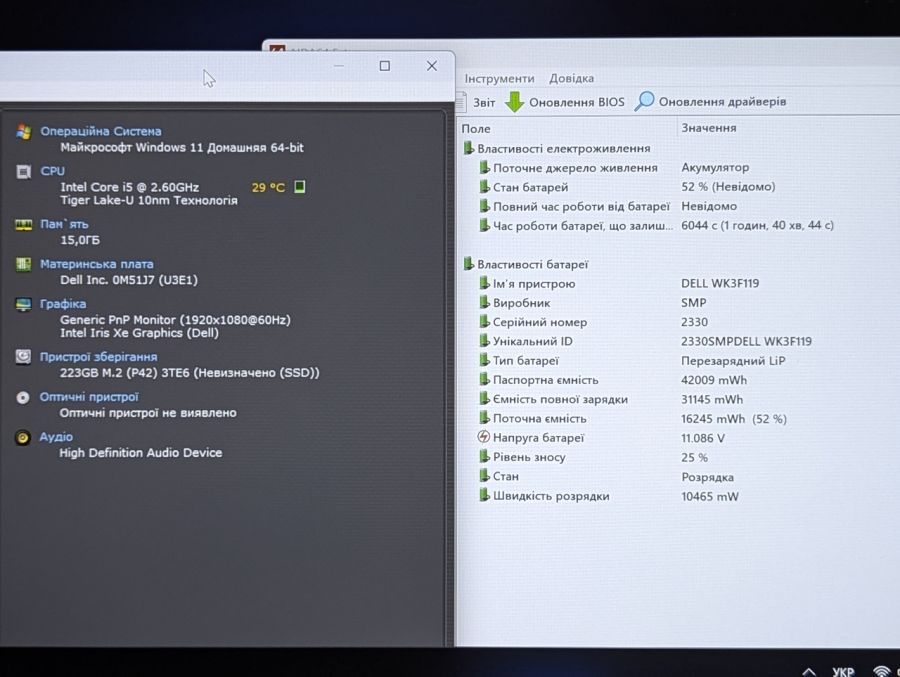Click the motherboard icon beside Материнська плата

[x=24, y=264]
